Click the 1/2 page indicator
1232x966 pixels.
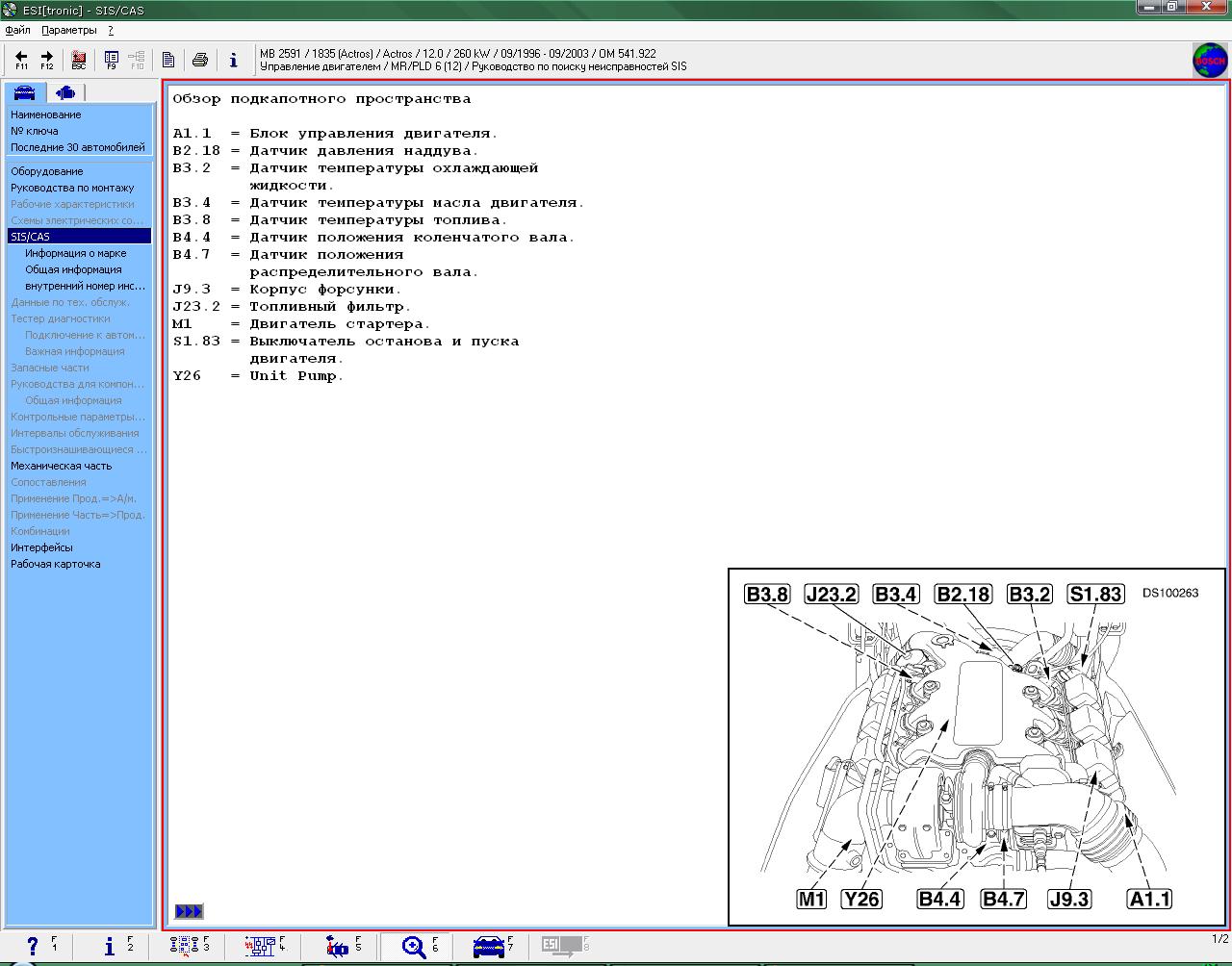[1219, 939]
